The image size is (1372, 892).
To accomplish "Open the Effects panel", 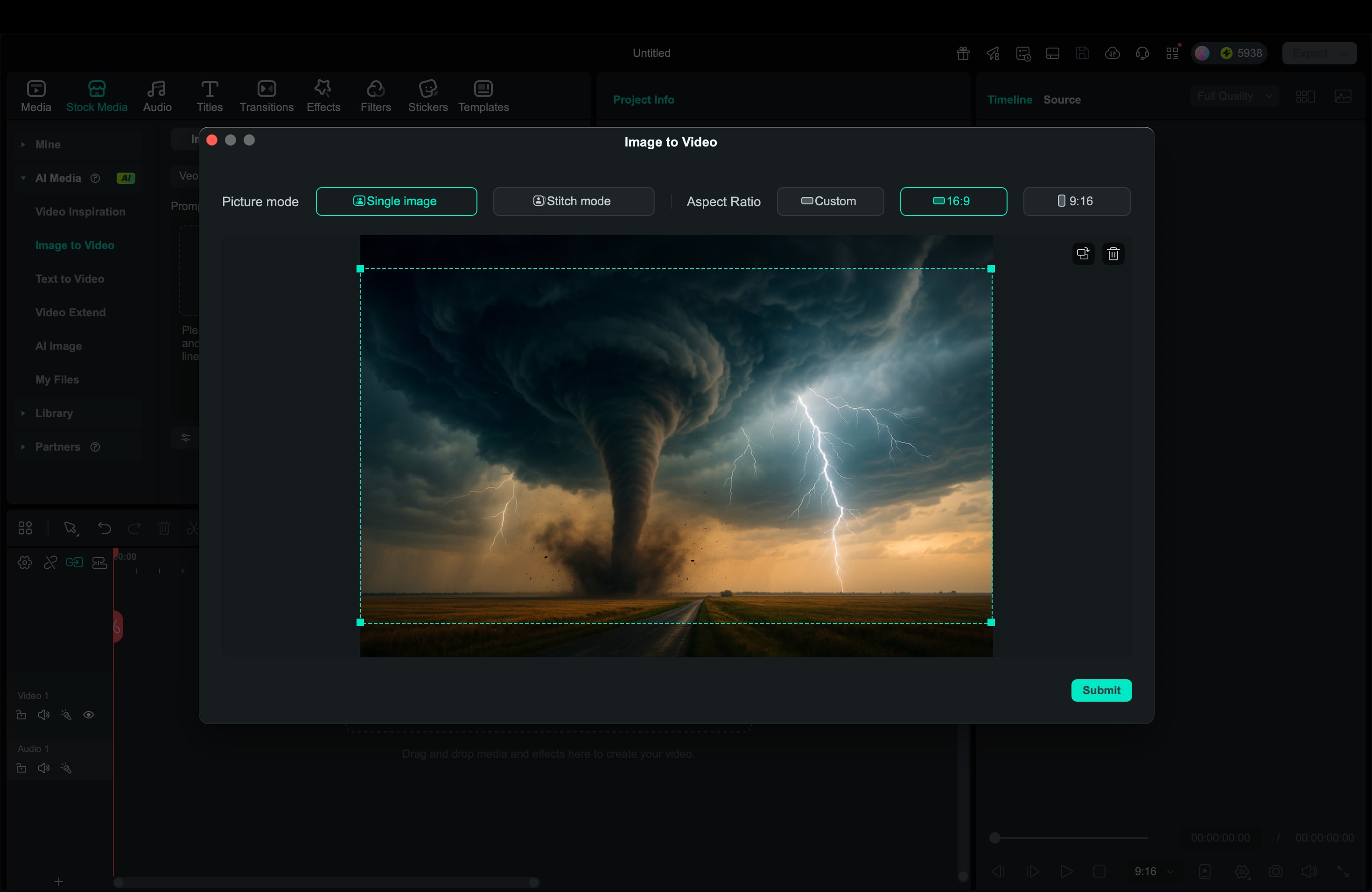I will click(x=323, y=96).
